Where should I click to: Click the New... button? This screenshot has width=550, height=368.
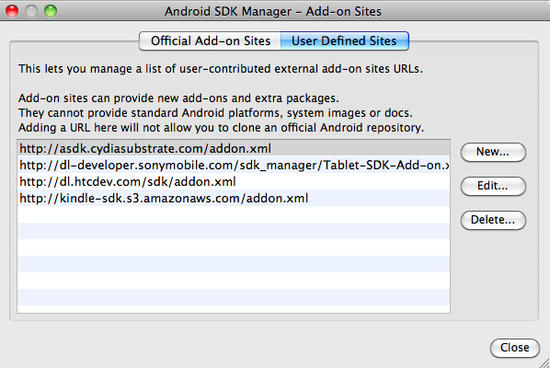click(493, 152)
